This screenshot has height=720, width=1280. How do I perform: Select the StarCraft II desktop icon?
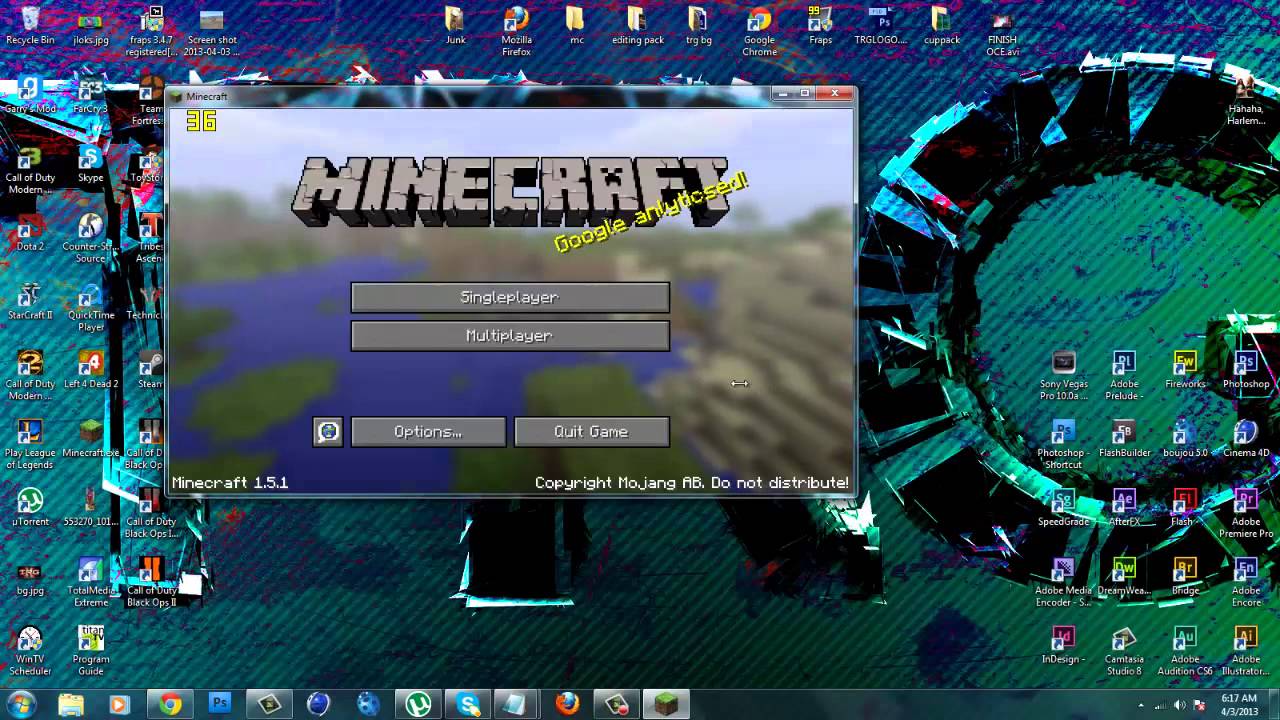coord(30,302)
